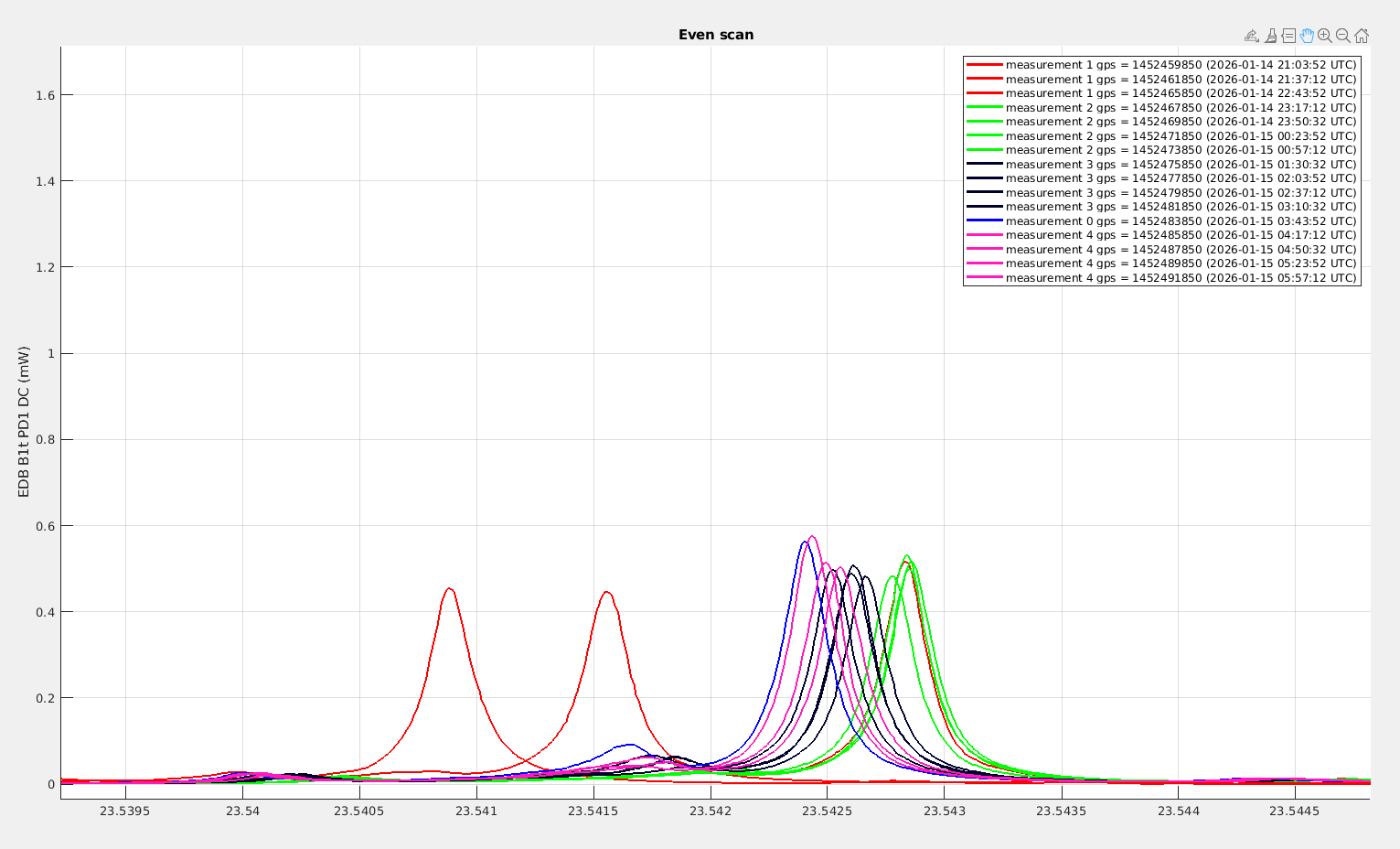Click the x-axis tick label 23.543
Screen dimensions: 1400x849
[x=945, y=811]
